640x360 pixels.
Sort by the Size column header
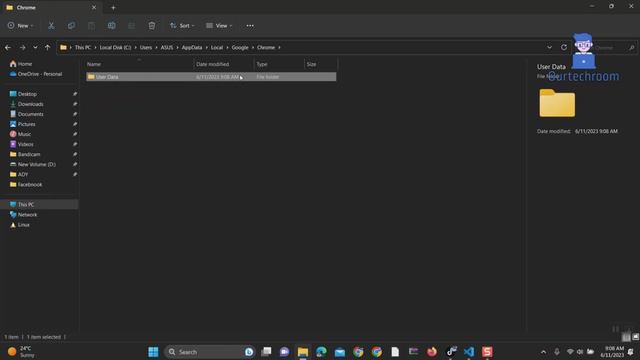pos(321,64)
